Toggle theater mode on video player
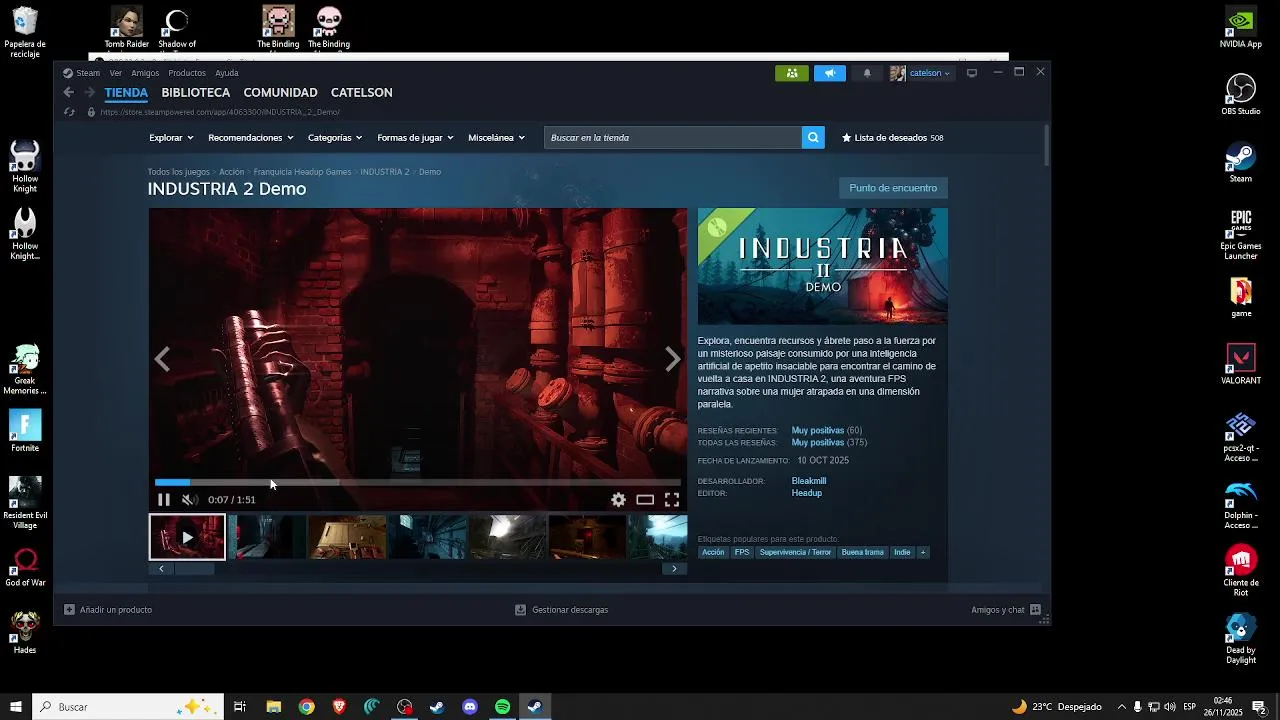Image resolution: width=1280 pixels, height=720 pixels. [645, 500]
